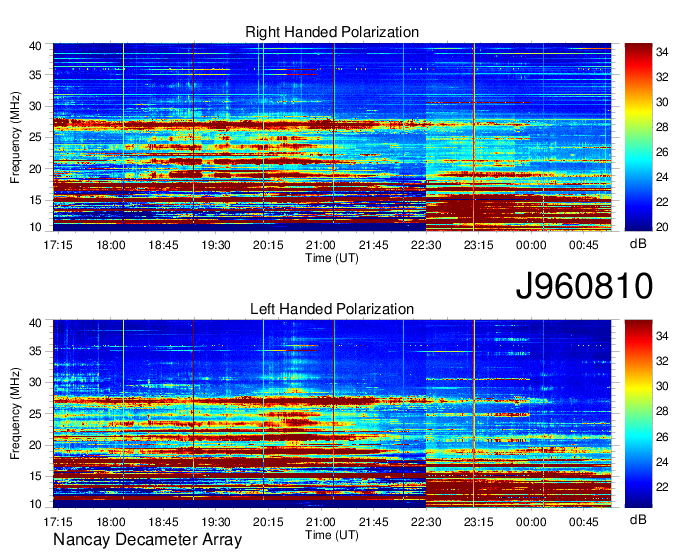This screenshot has height=552, width=680.
Task: Click the right-handed polarization spectrogram image
Action: (332, 137)
